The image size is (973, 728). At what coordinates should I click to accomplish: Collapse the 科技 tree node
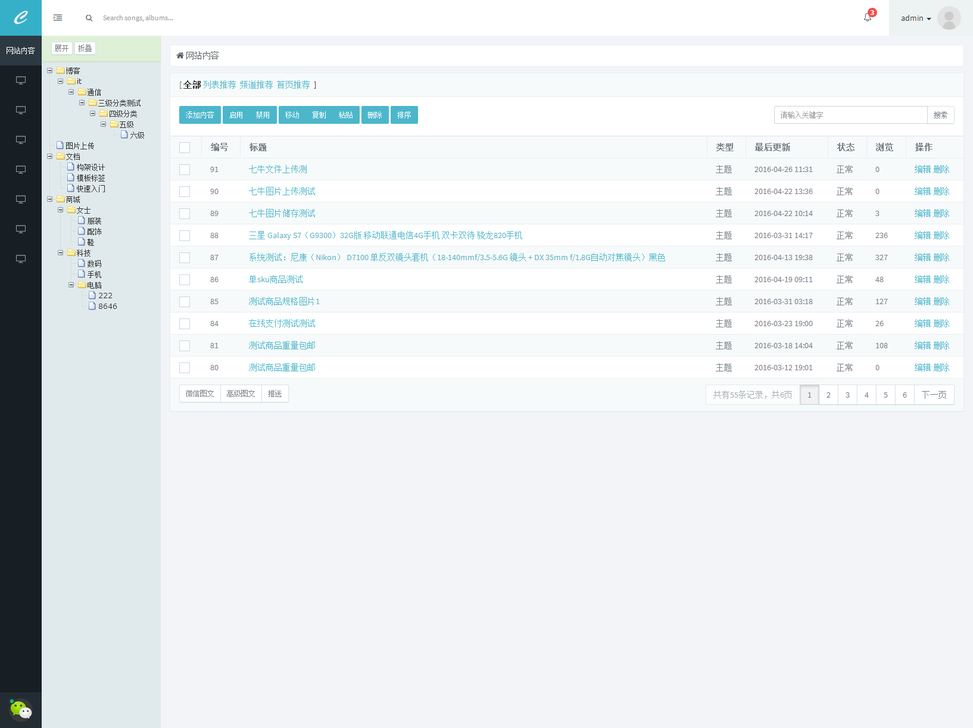pos(60,253)
